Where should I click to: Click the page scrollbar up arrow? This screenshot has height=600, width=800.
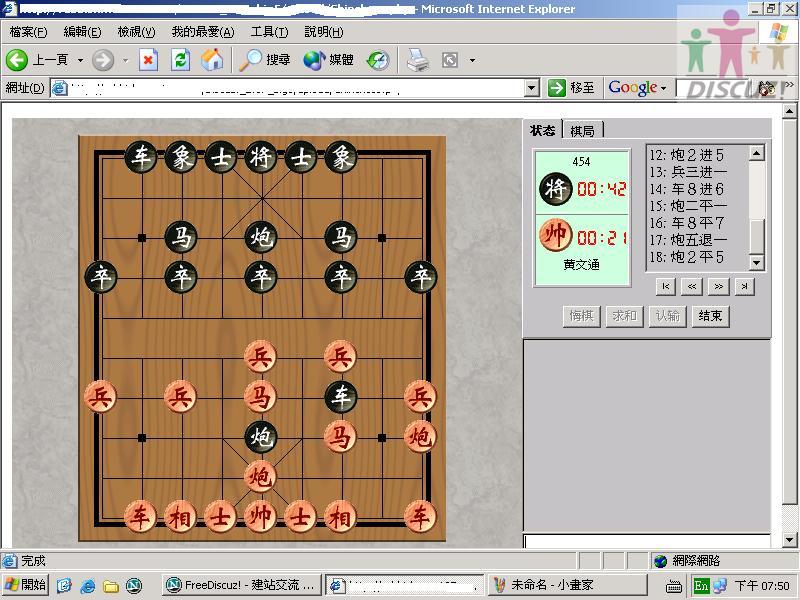[x=789, y=111]
